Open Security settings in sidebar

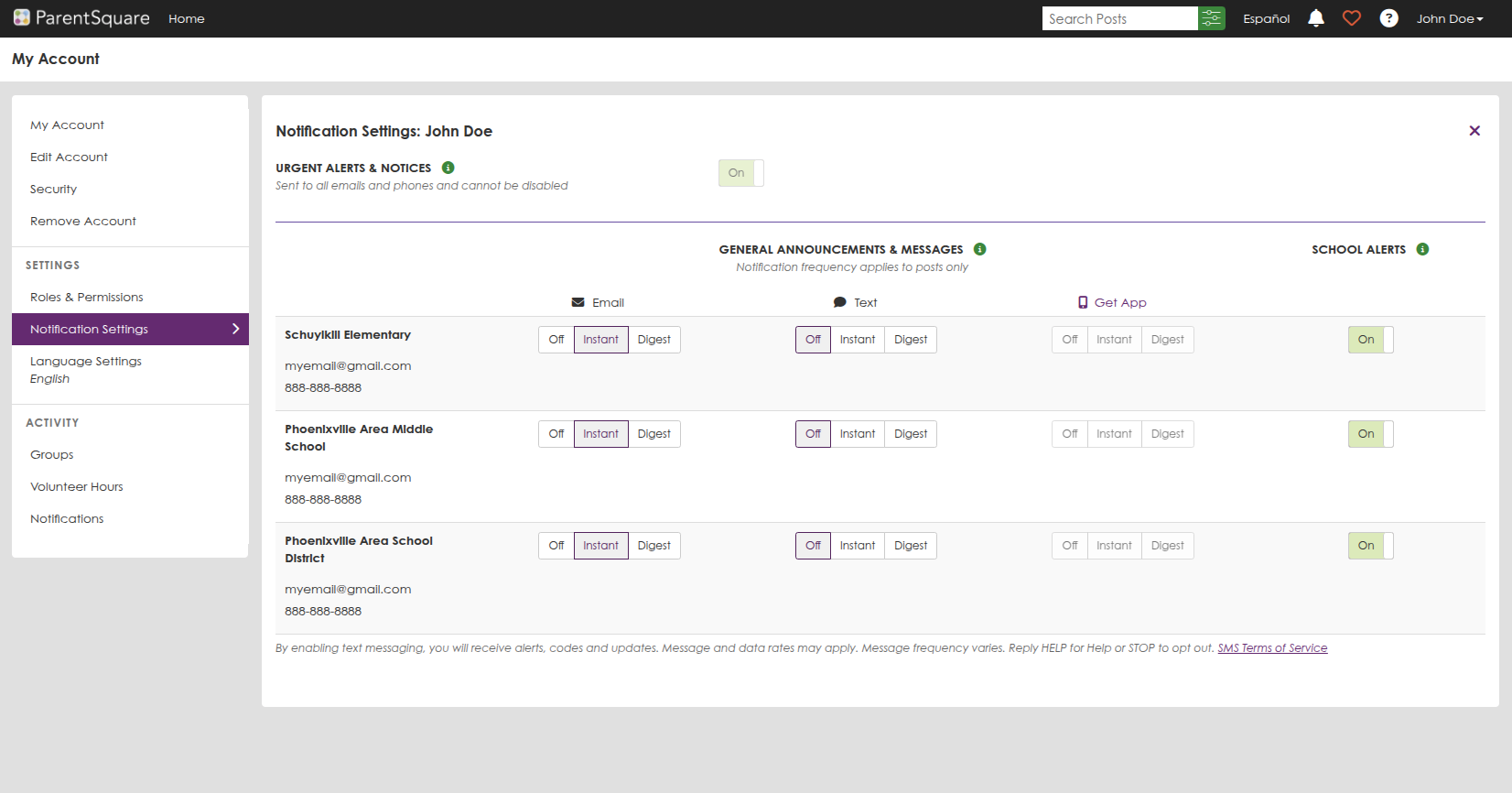point(53,189)
